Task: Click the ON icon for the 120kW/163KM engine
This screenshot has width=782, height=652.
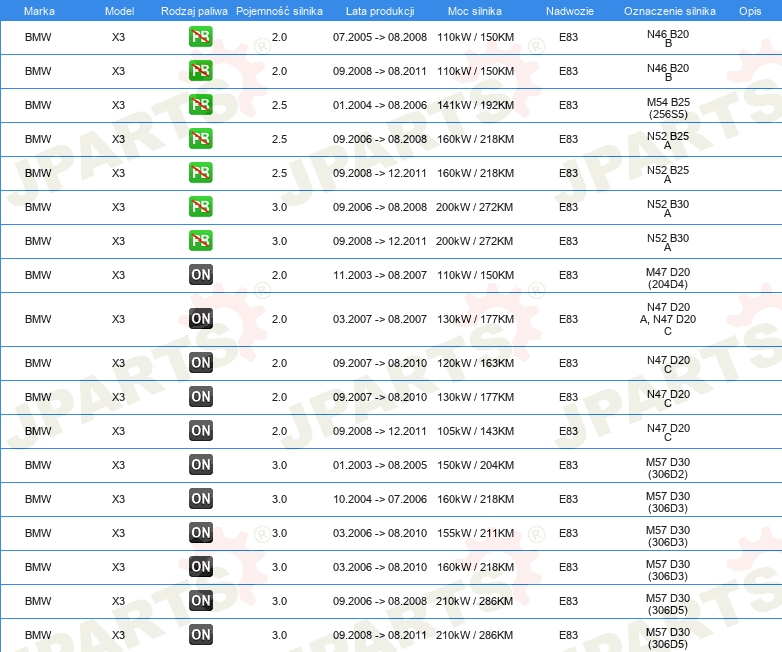Action: click(x=201, y=363)
